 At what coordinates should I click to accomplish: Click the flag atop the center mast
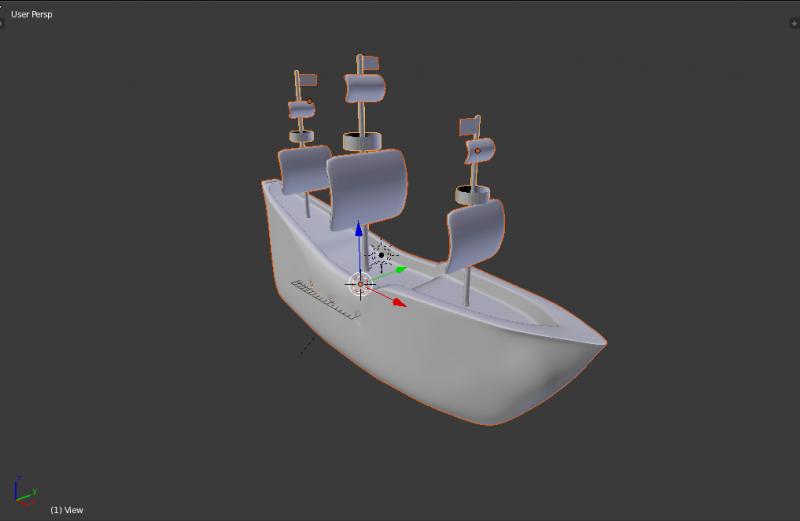pyautogui.click(x=370, y=63)
